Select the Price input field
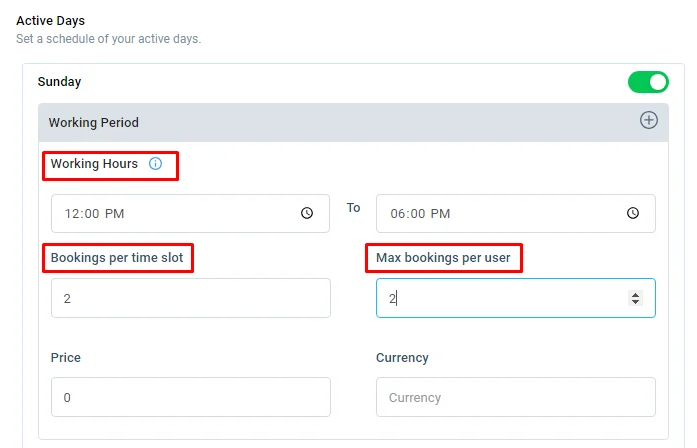697x448 pixels. (x=191, y=397)
